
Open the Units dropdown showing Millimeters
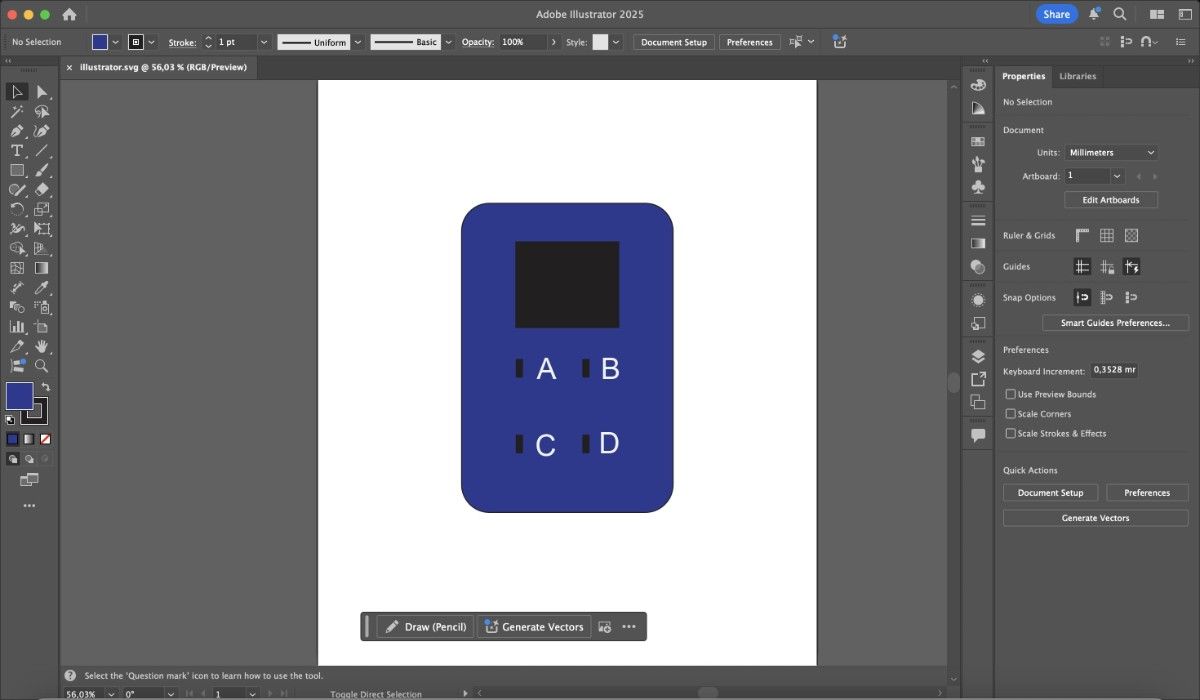1111,152
